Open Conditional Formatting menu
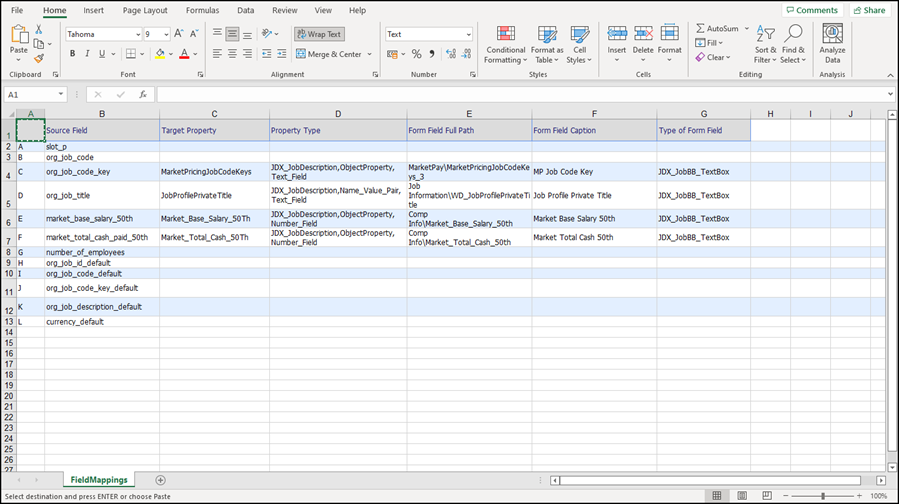This screenshot has height=504, width=900. click(x=505, y=44)
